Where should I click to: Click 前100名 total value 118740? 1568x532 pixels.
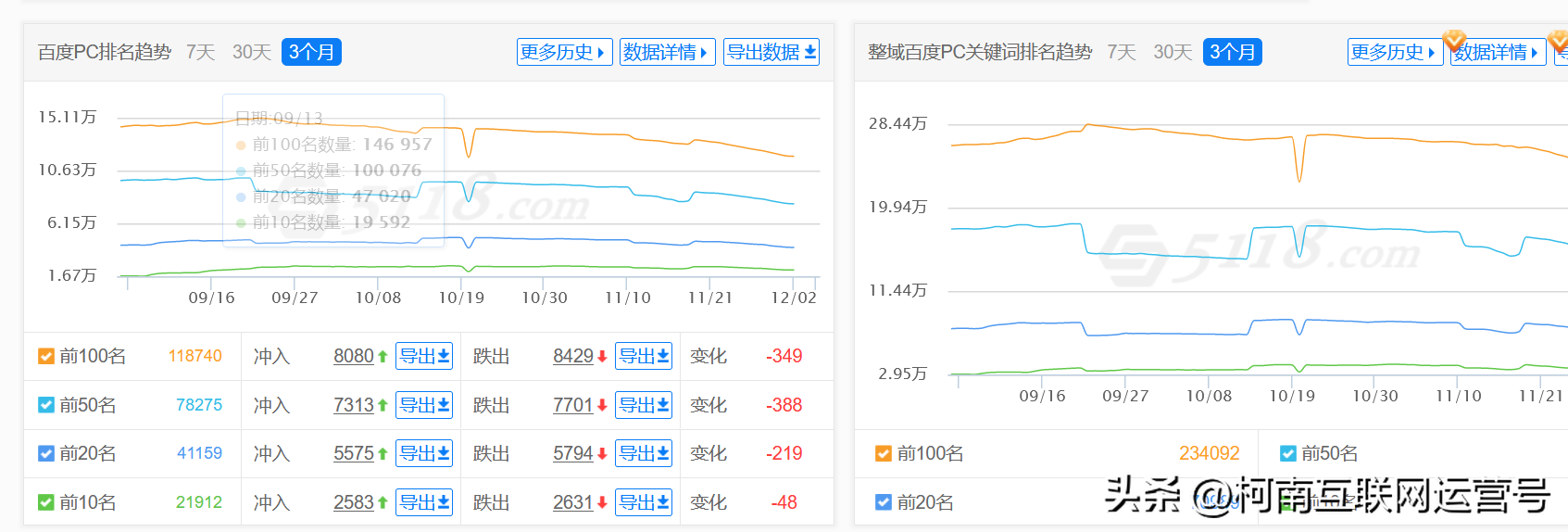pos(195,356)
